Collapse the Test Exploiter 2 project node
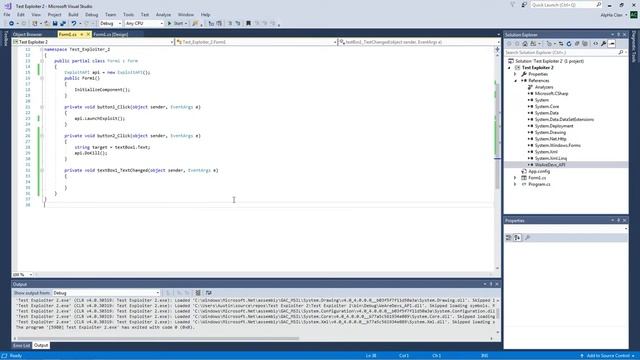 click(509, 68)
